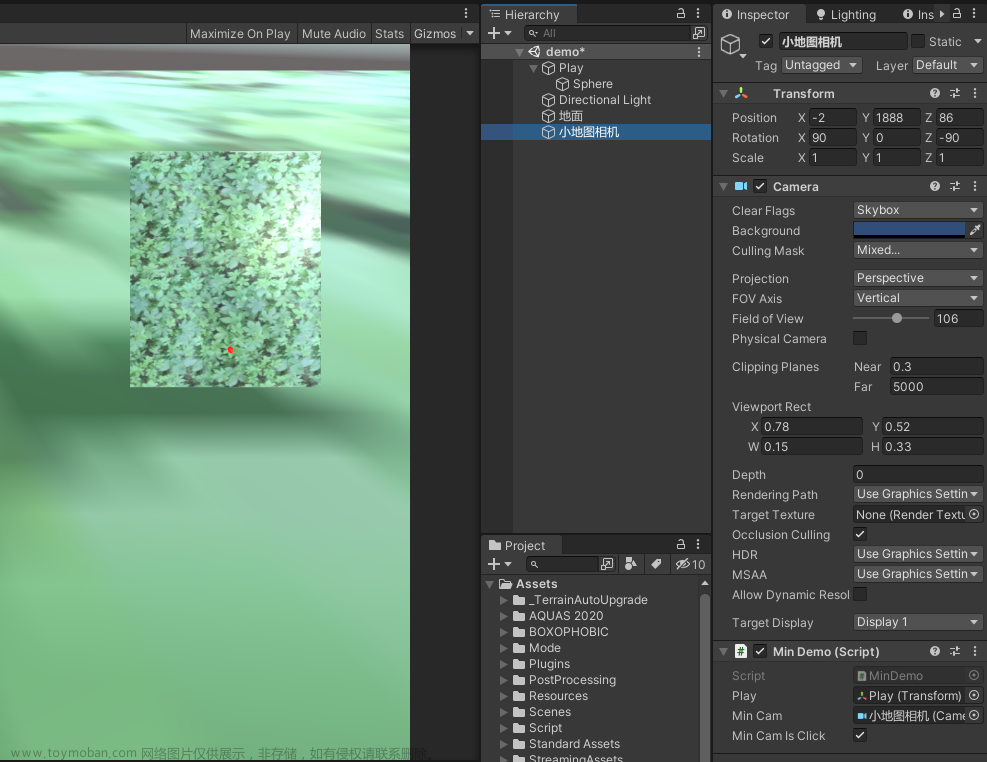Image resolution: width=987 pixels, height=762 pixels.
Task: Expand the Standard Assets folder
Action: pyautogui.click(x=503, y=743)
